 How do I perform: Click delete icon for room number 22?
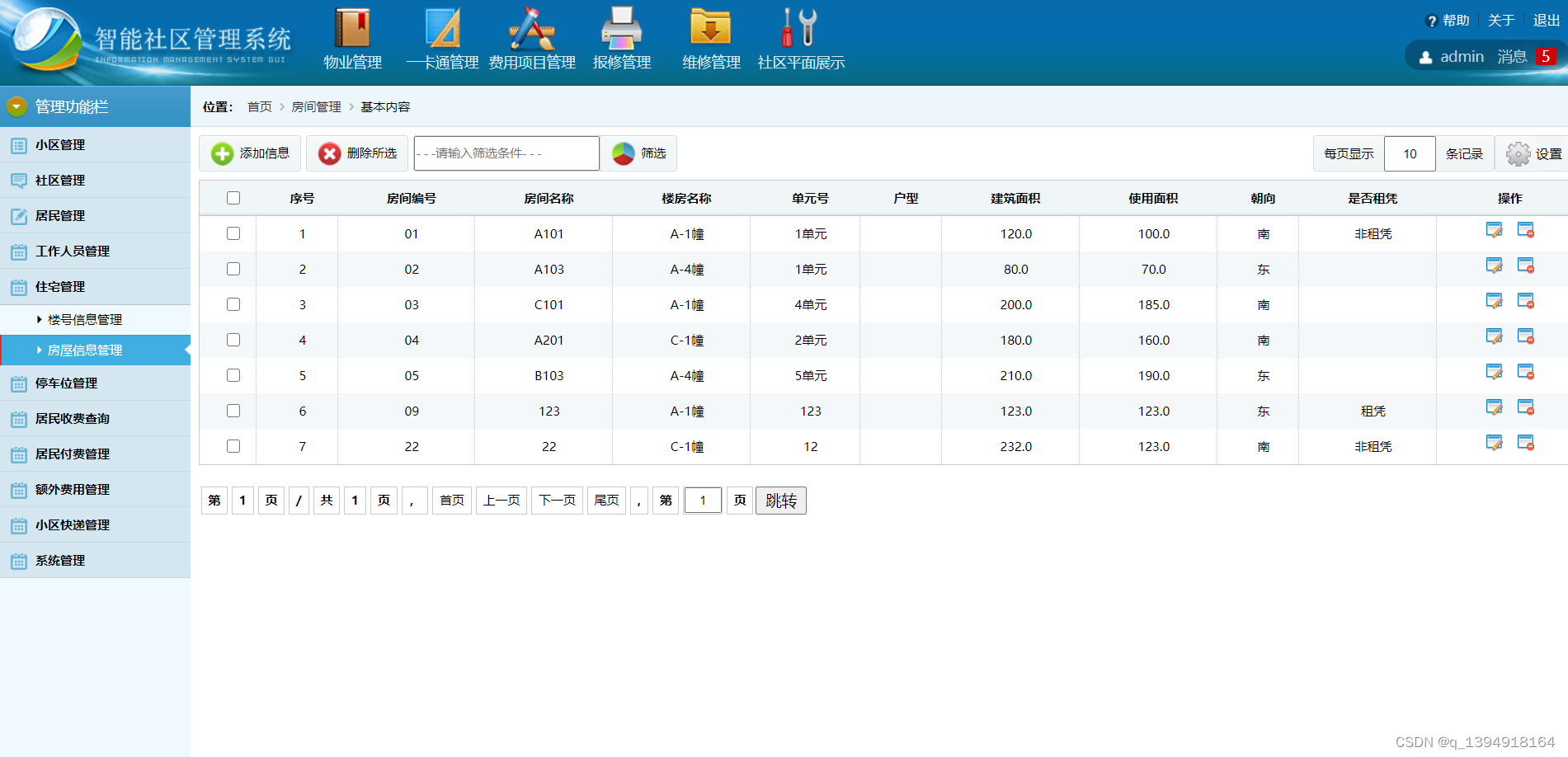(x=1526, y=444)
